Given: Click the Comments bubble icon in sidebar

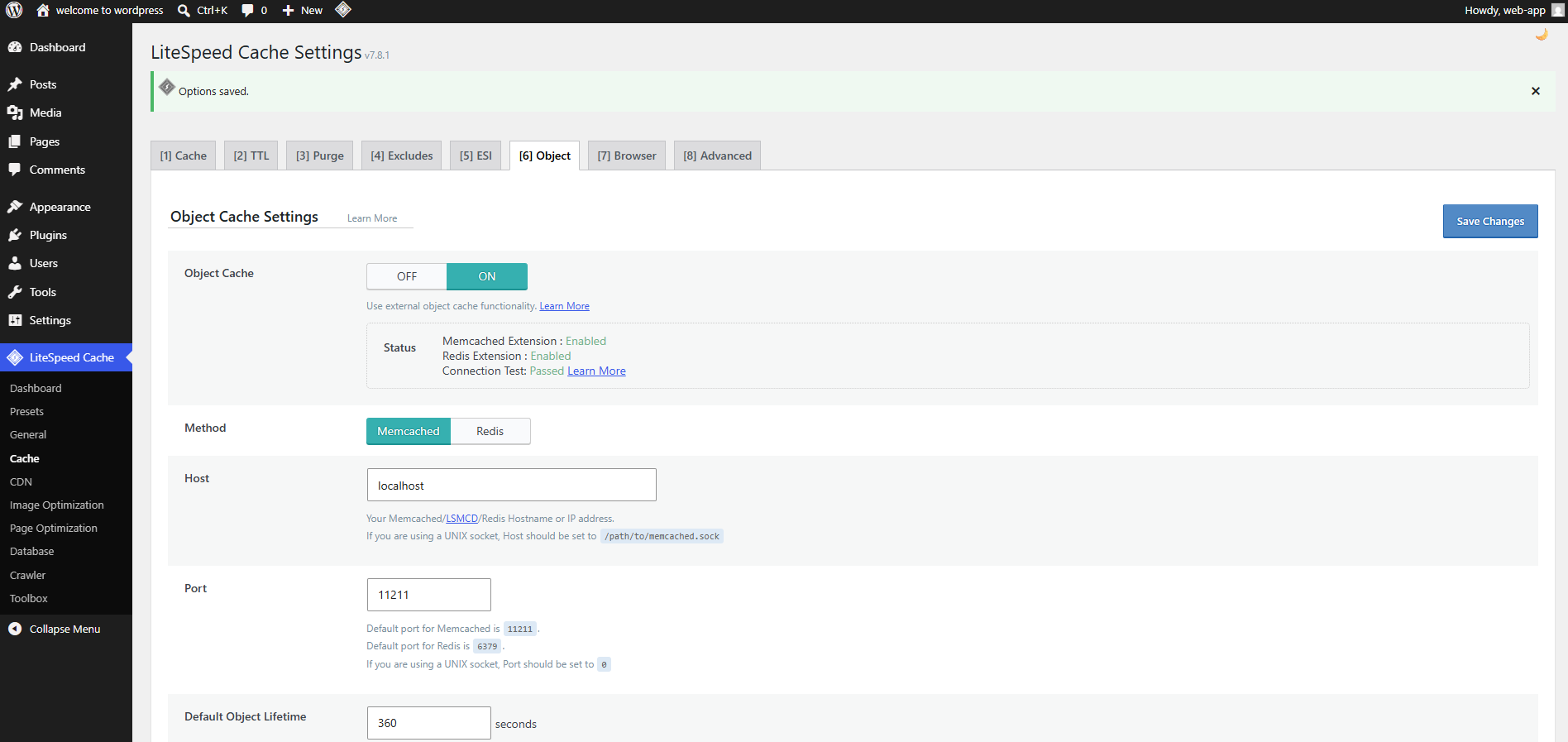Looking at the screenshot, I should (15, 170).
